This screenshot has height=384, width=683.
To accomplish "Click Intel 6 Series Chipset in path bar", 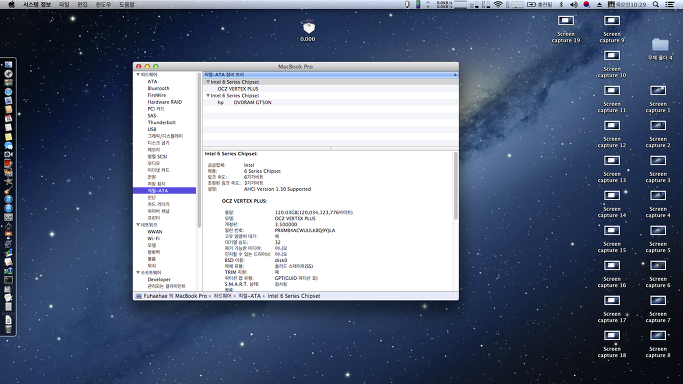I will point(294,296).
